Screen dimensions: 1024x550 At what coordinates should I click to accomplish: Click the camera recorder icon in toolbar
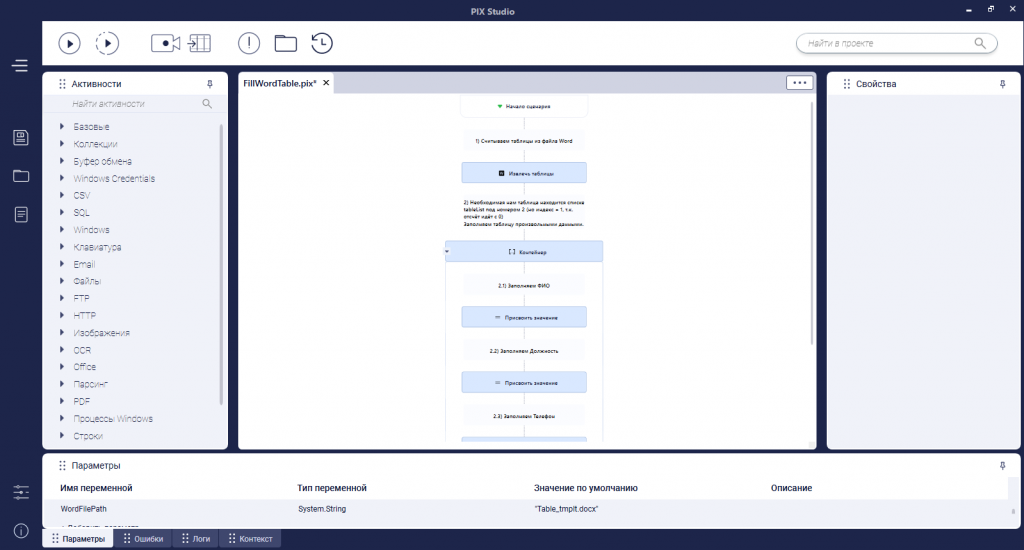click(165, 43)
